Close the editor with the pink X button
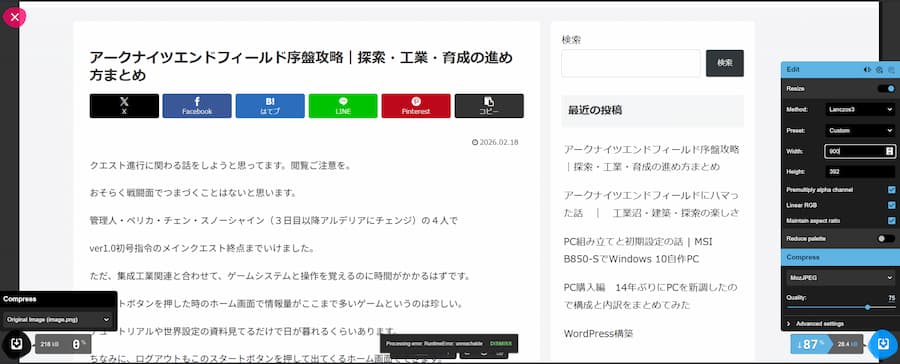 click(14, 17)
